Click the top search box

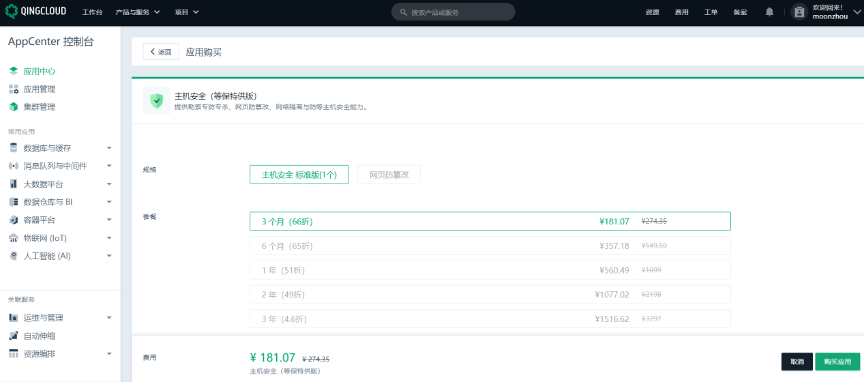click(x=453, y=12)
